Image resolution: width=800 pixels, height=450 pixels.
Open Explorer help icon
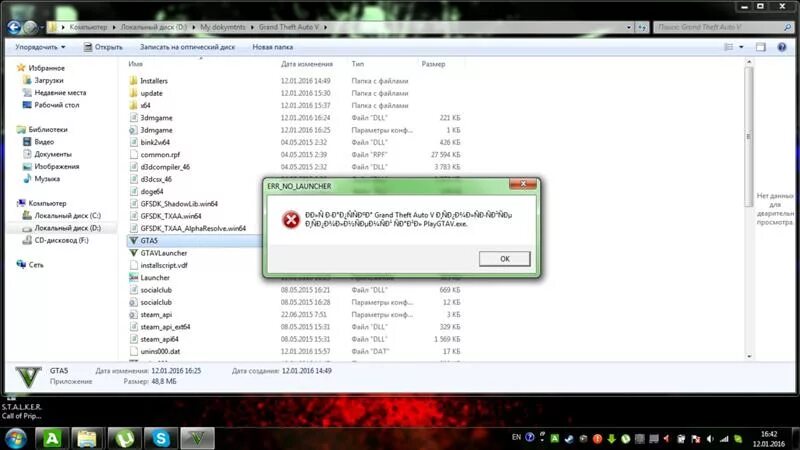tap(782, 47)
